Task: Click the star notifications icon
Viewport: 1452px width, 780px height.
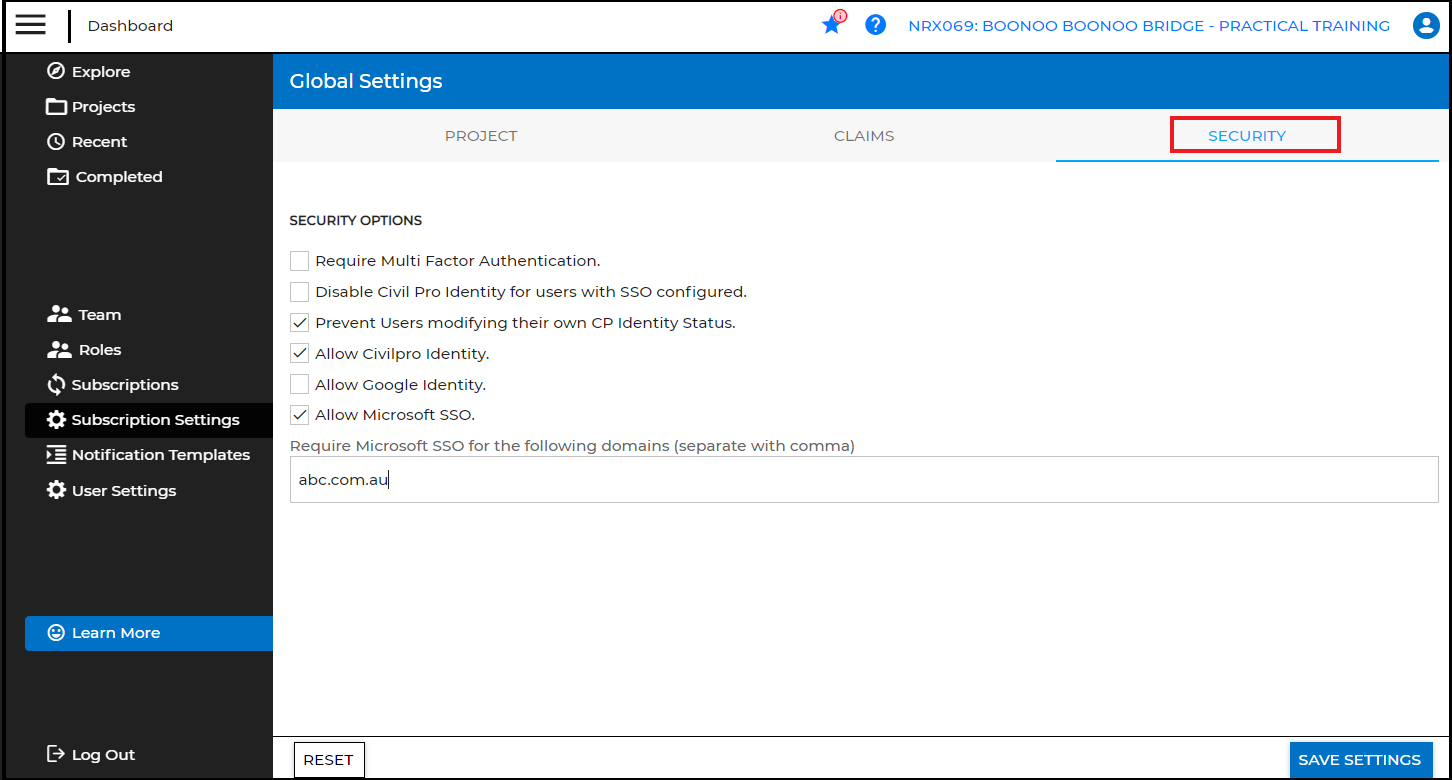Action: [x=831, y=25]
